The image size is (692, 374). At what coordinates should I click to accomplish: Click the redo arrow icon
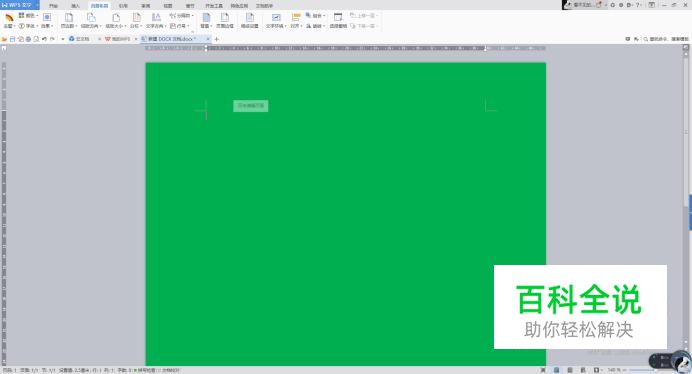[x=52, y=39]
